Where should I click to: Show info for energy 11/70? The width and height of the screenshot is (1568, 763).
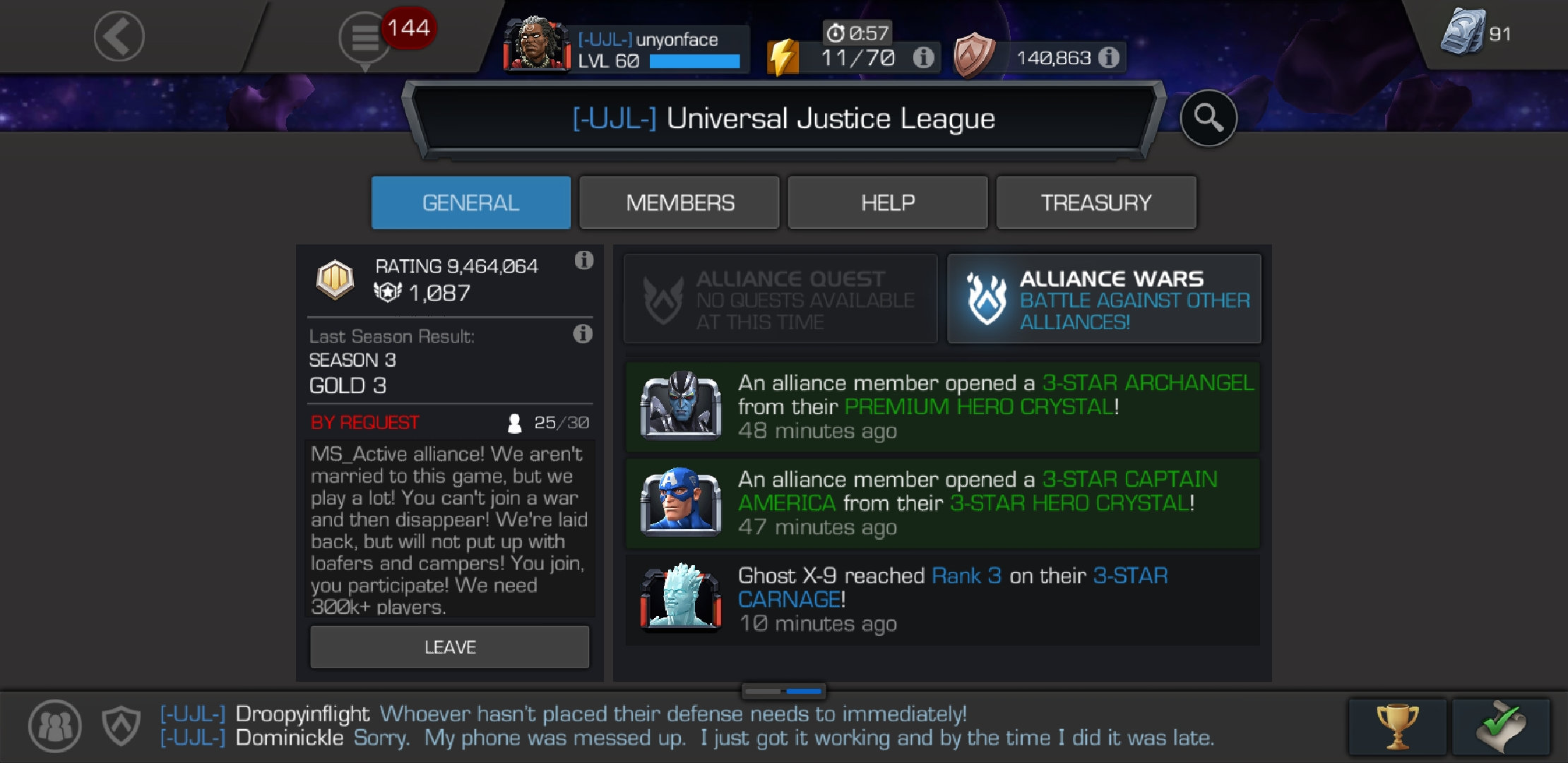tap(923, 57)
